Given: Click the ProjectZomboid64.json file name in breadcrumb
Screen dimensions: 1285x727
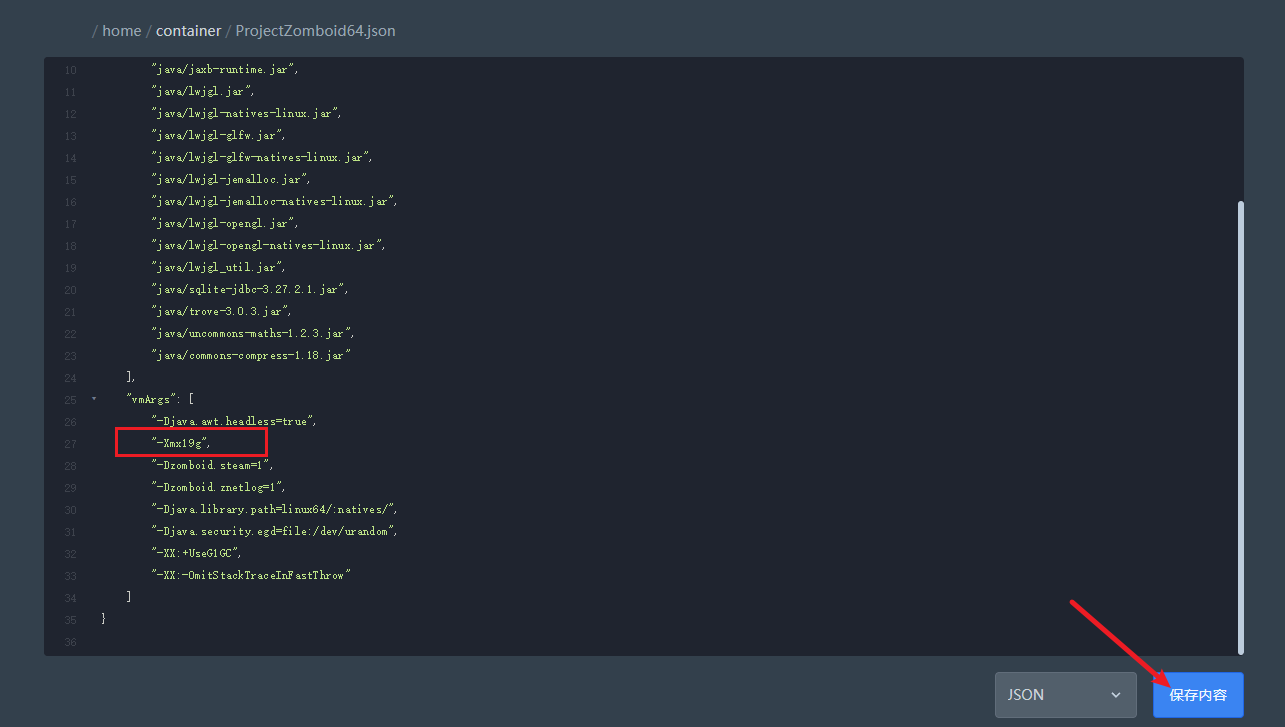Looking at the screenshot, I should pyautogui.click(x=315, y=31).
